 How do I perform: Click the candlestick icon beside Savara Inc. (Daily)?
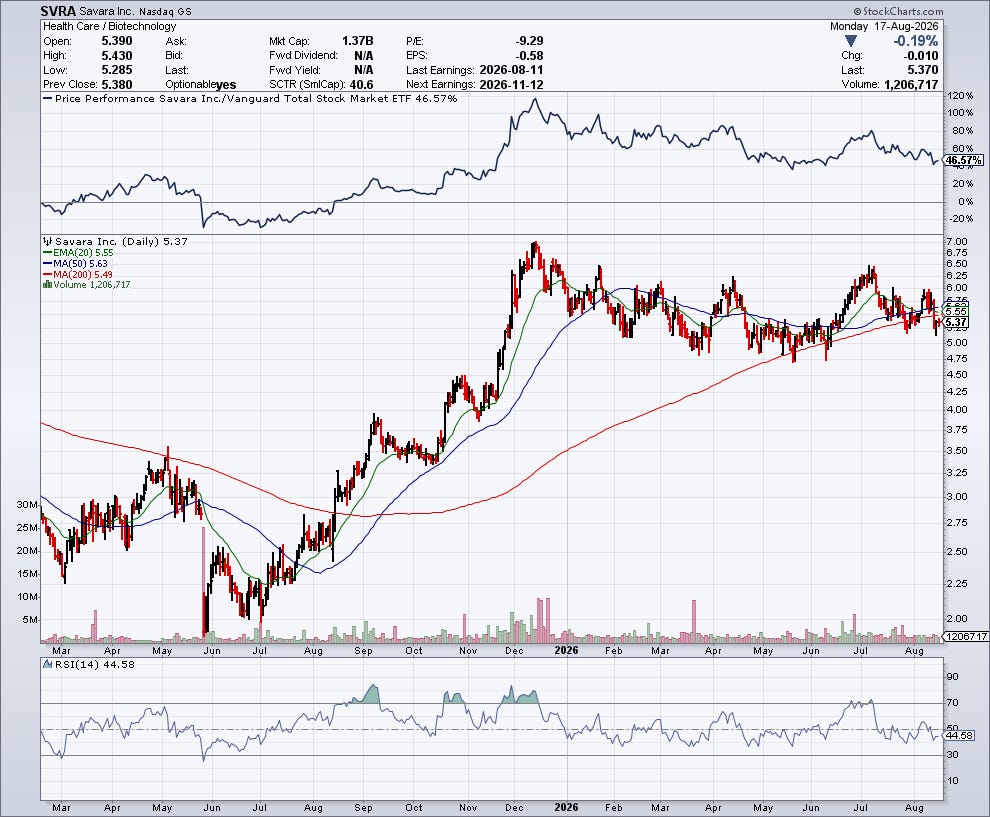(x=48, y=241)
